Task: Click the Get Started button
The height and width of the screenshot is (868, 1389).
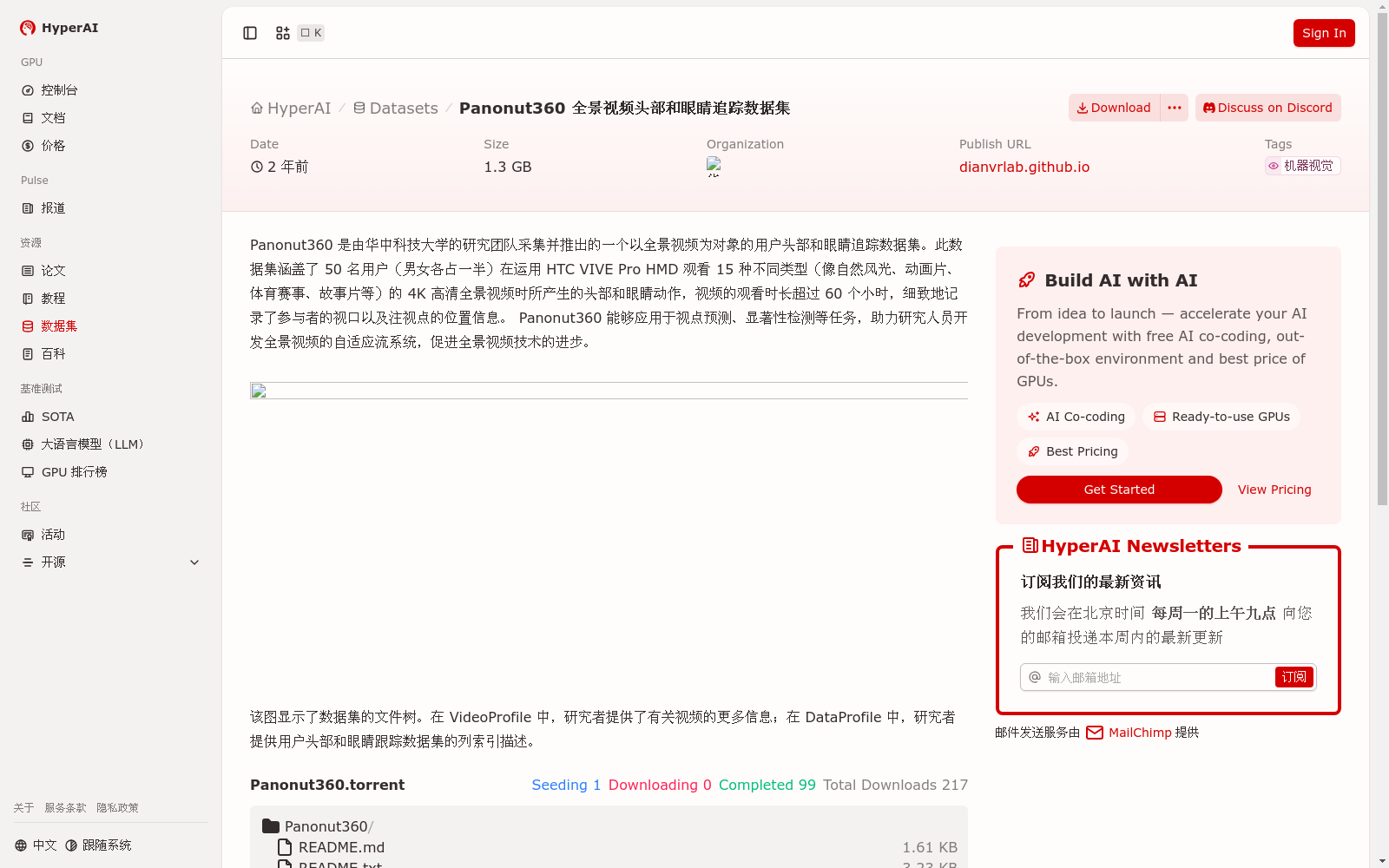Action: (1119, 490)
